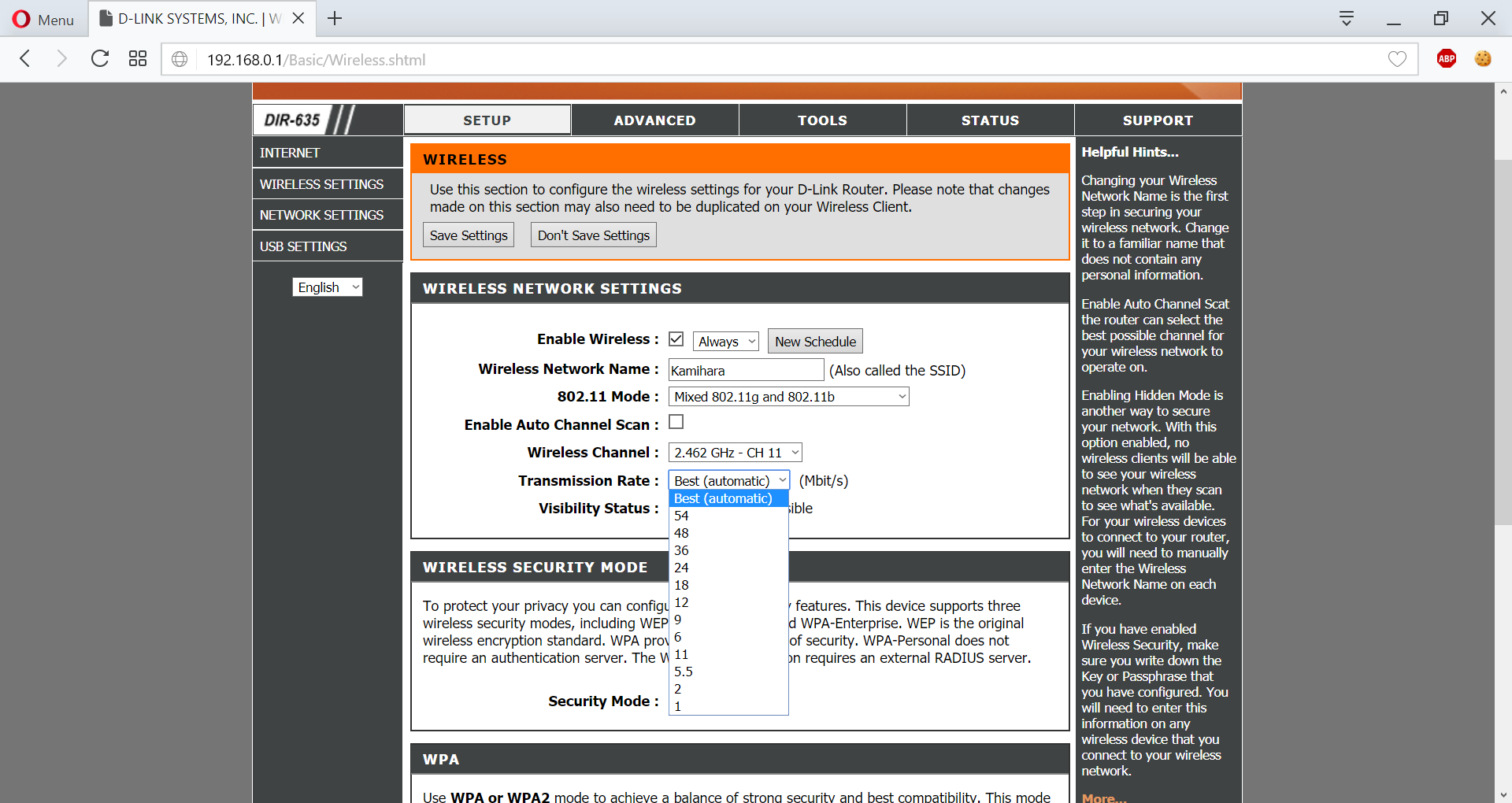This screenshot has width=1512, height=803.
Task: Switch to SUPPORT tab
Action: (1158, 120)
